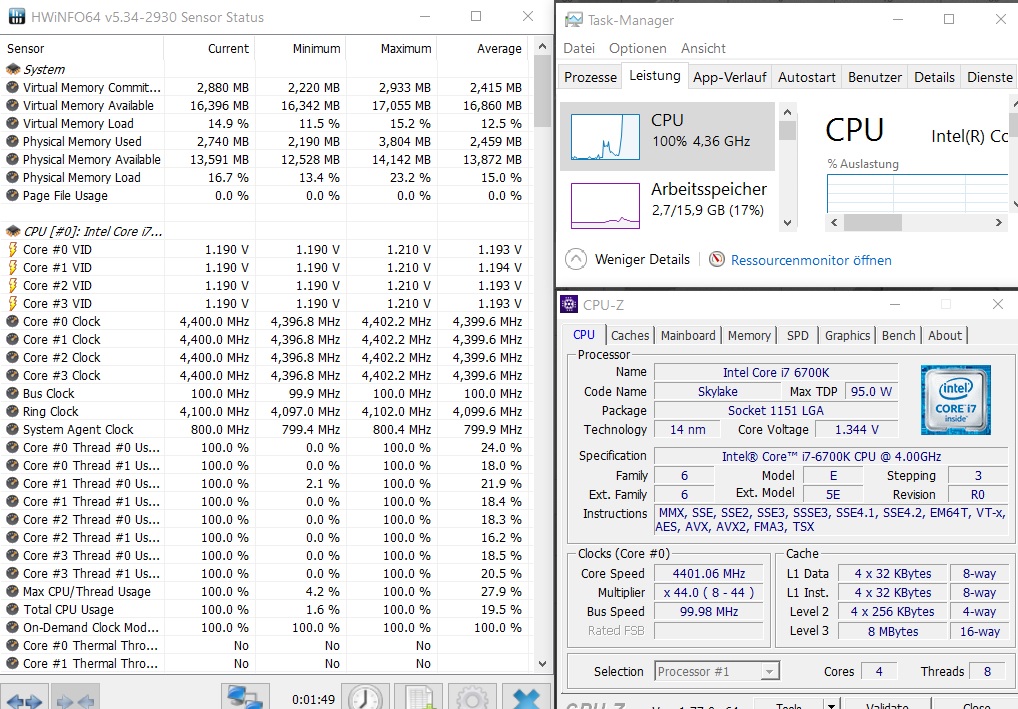Reset the HWiNFO timer via clock icon

click(x=366, y=698)
